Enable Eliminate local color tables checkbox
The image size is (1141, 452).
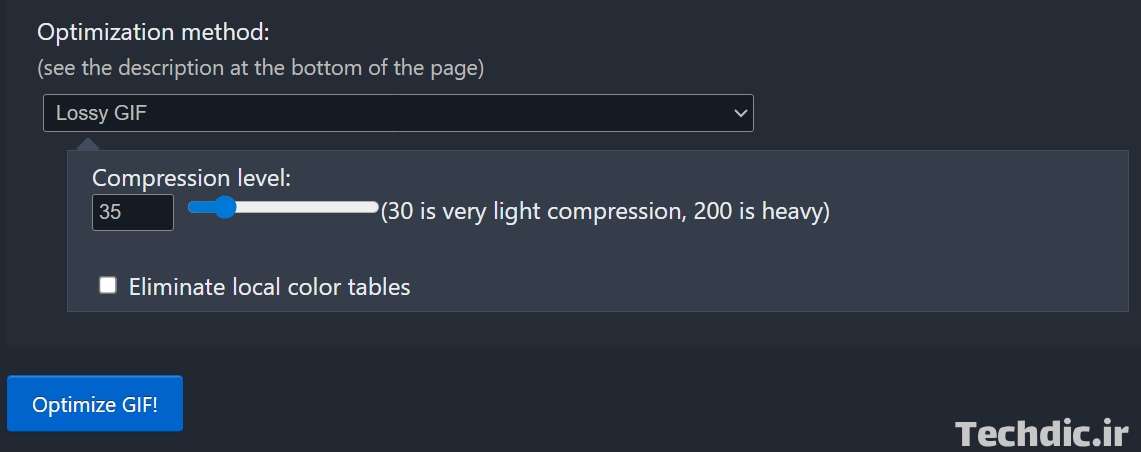point(108,286)
